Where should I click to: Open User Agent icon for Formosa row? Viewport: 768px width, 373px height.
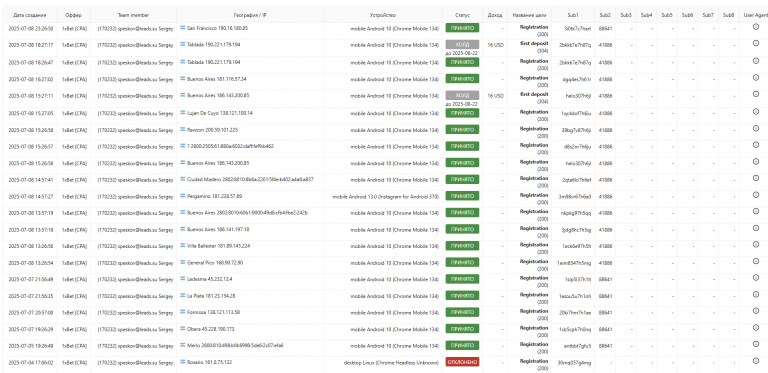pyautogui.click(x=755, y=311)
